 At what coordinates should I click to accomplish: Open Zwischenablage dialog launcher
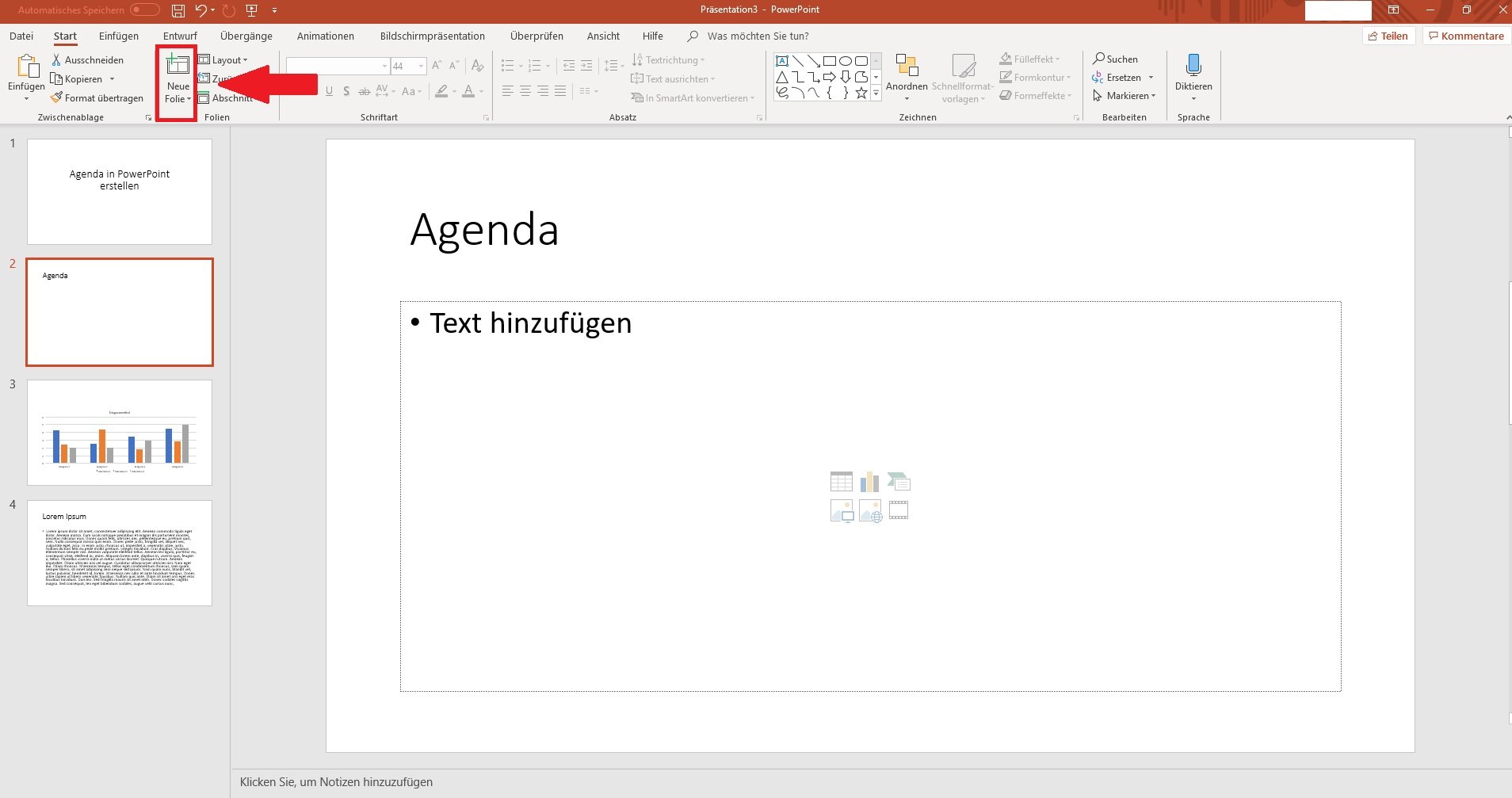coord(148,117)
